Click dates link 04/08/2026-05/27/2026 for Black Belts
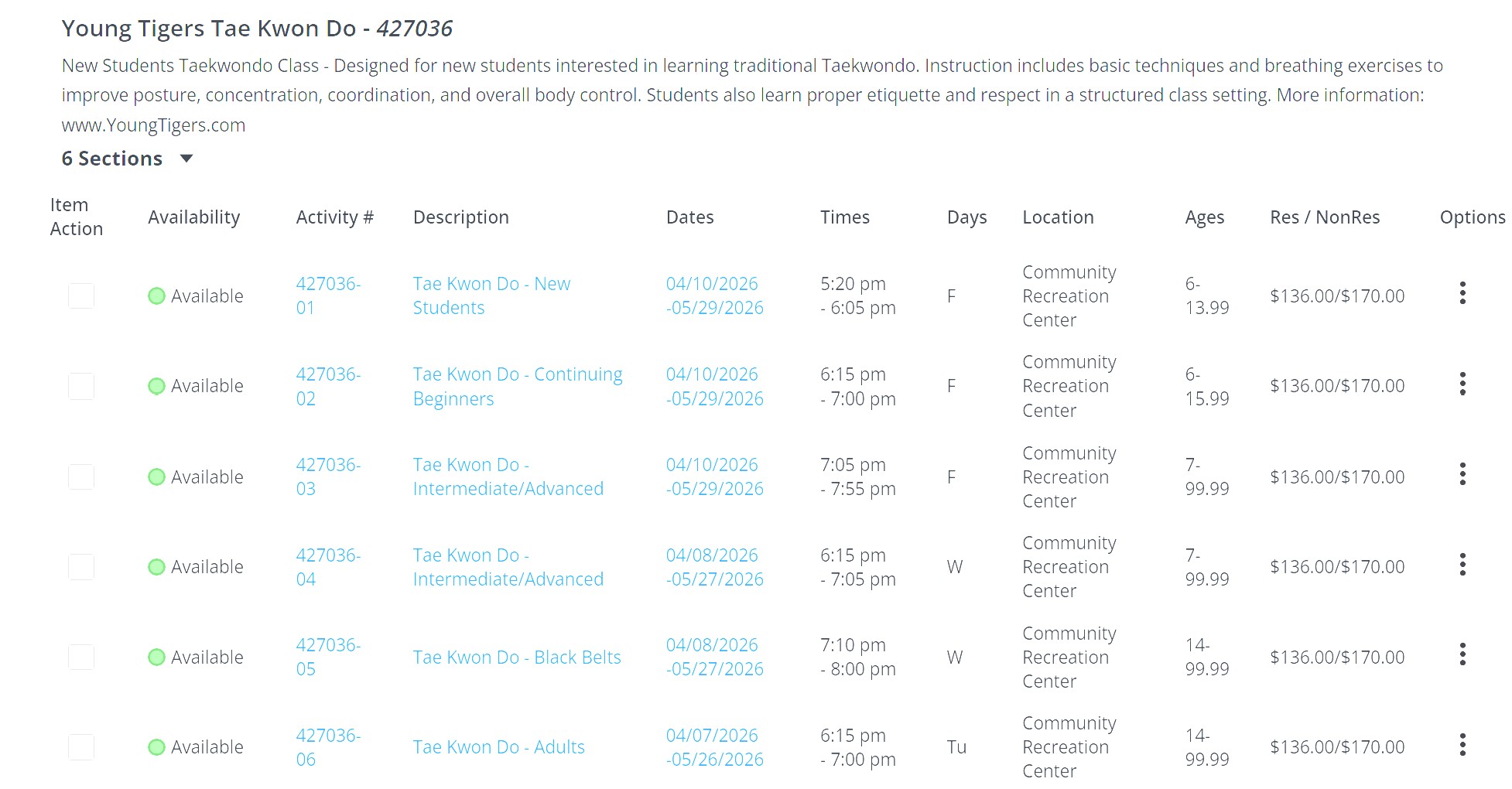Image resolution: width=1512 pixels, height=789 pixels. click(x=713, y=657)
